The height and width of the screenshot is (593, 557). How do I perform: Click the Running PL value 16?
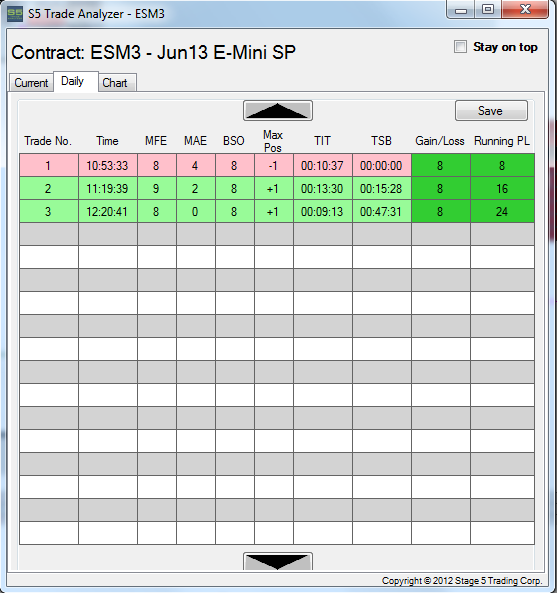point(502,188)
